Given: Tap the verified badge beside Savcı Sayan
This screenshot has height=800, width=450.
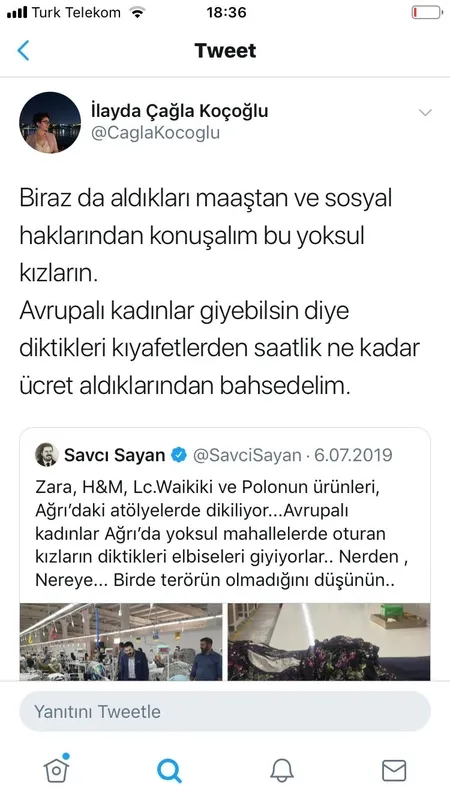Looking at the screenshot, I should click(x=179, y=455).
